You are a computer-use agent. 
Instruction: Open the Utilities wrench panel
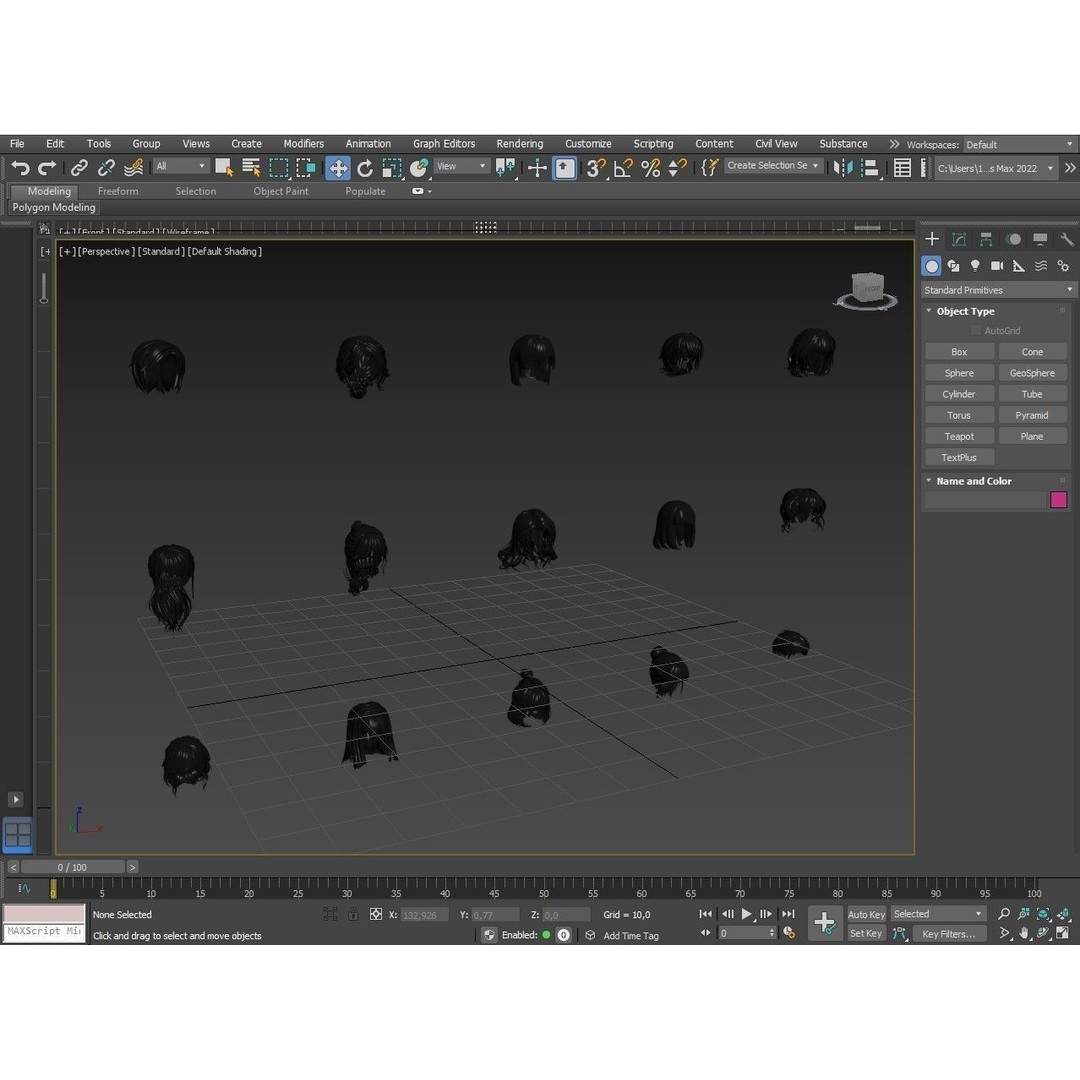point(1066,240)
